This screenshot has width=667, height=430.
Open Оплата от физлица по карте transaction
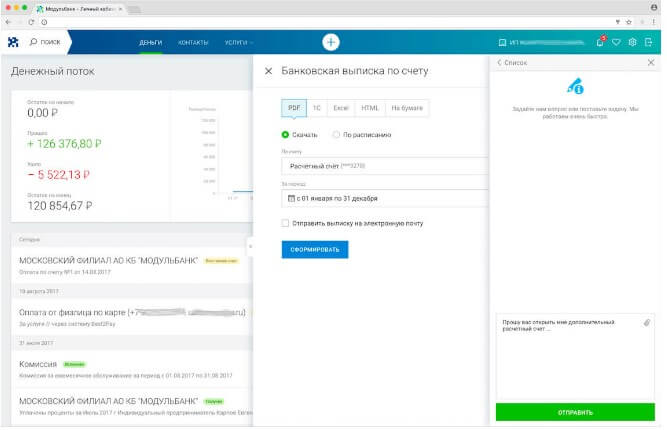tap(132, 317)
